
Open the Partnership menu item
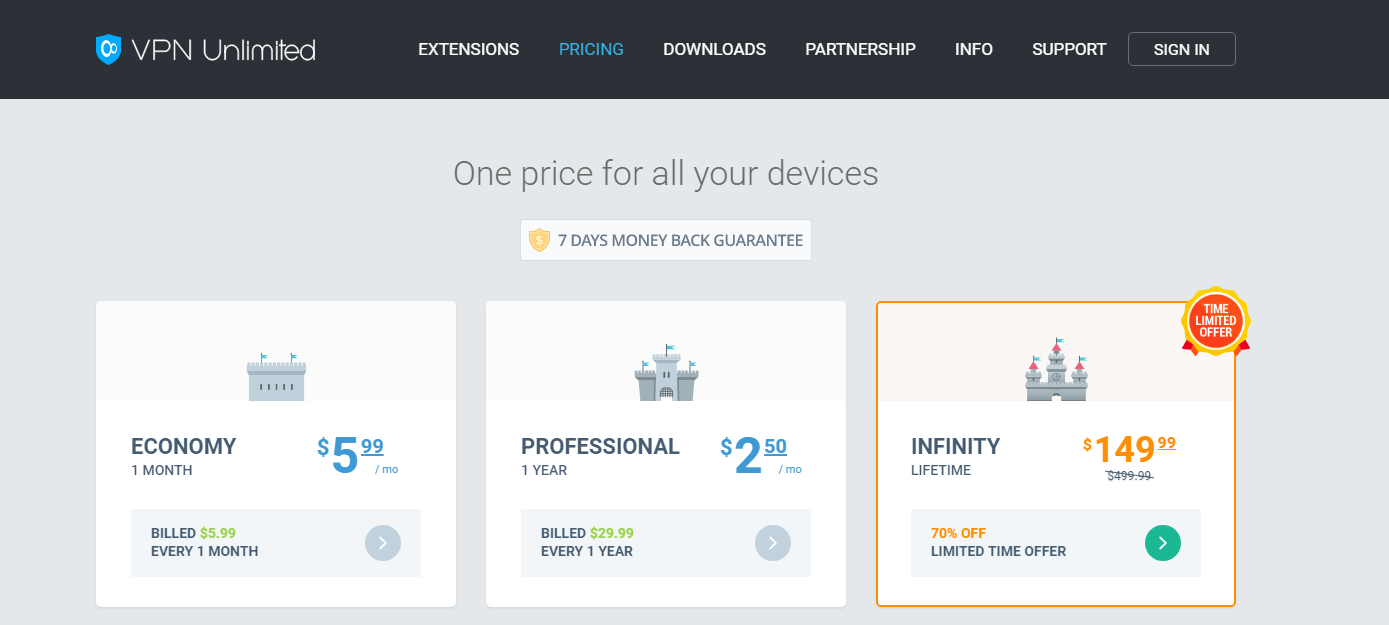[x=860, y=49]
